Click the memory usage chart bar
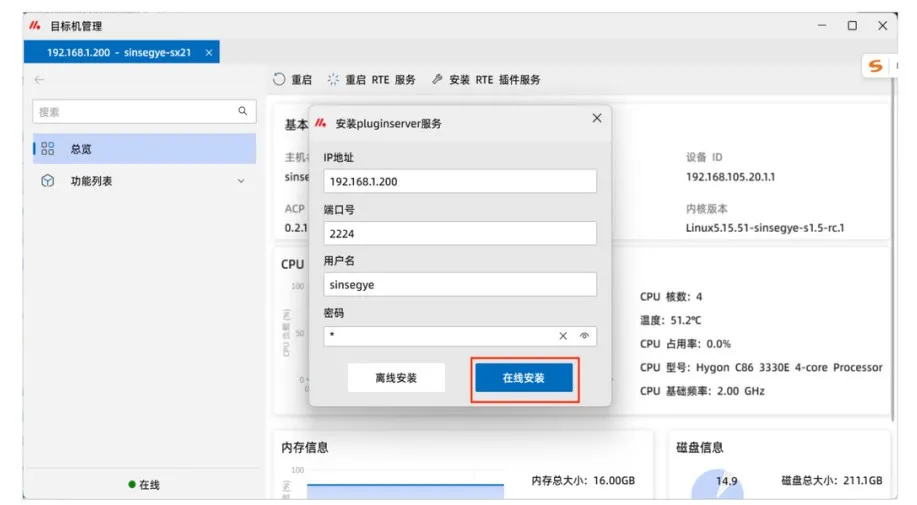Viewport: 917px width, 505px height. [405, 491]
